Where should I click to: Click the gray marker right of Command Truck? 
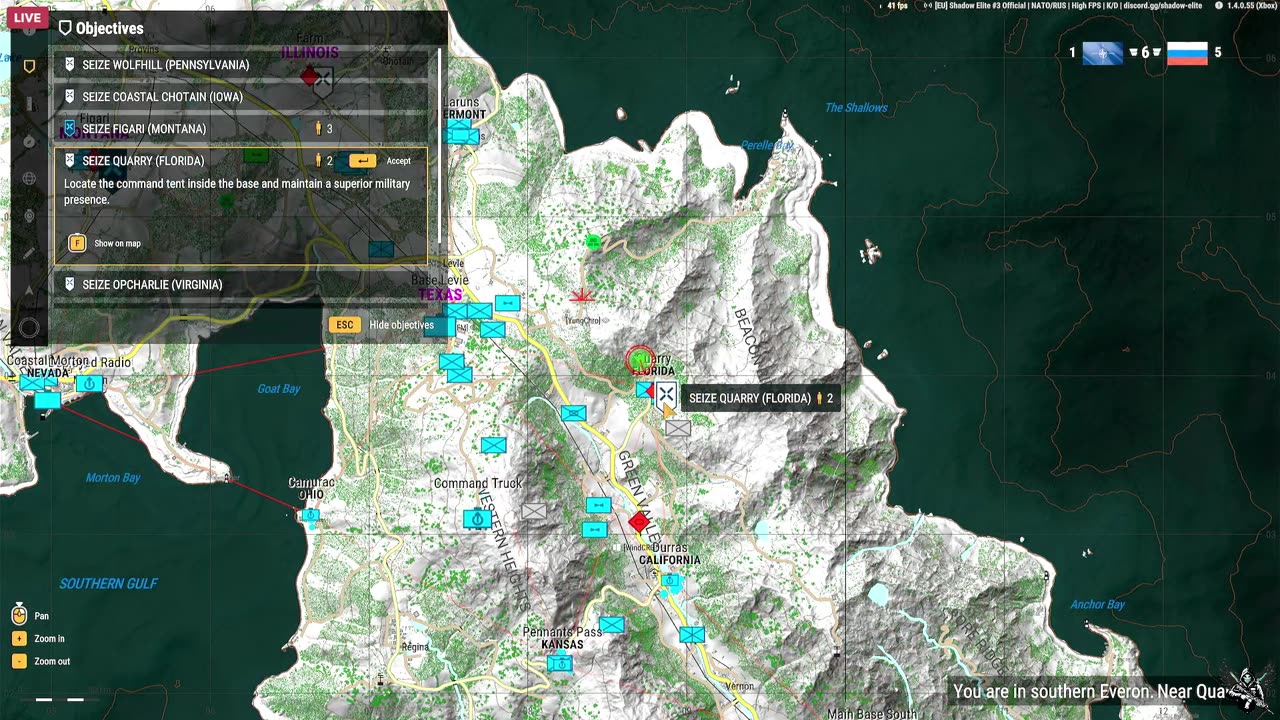click(534, 512)
